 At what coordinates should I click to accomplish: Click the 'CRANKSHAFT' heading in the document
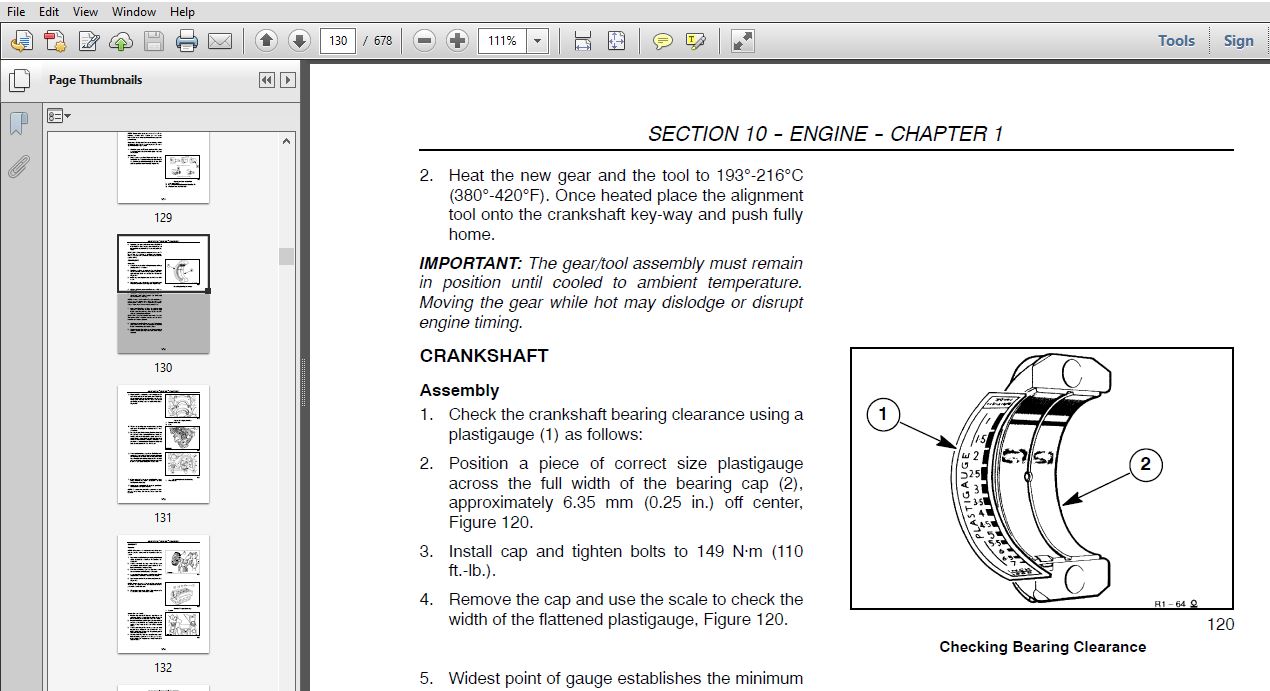pyautogui.click(x=484, y=356)
